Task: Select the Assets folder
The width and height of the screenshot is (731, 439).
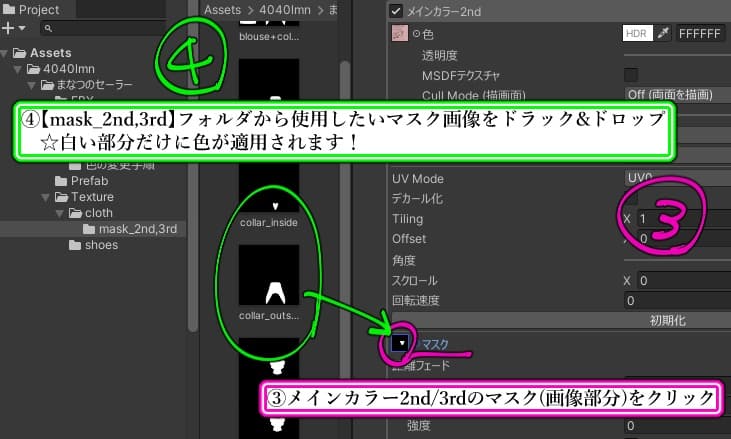Action: pyautogui.click(x=50, y=53)
